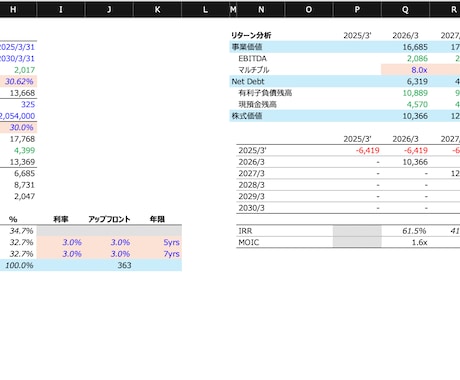Select column J header

pos(109,10)
